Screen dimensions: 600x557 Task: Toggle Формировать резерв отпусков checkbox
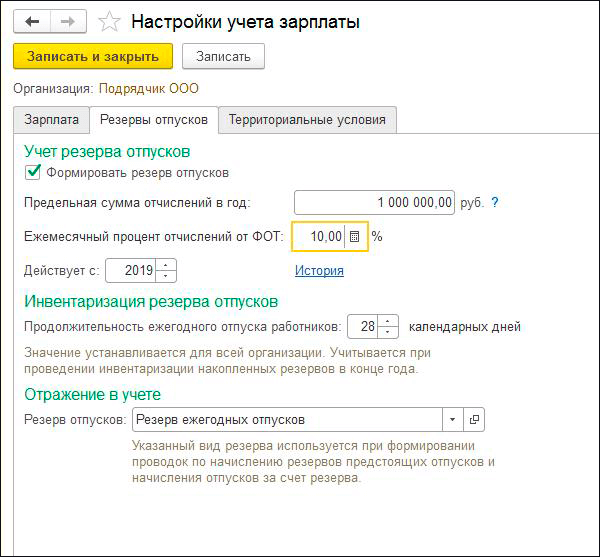pos(33,172)
